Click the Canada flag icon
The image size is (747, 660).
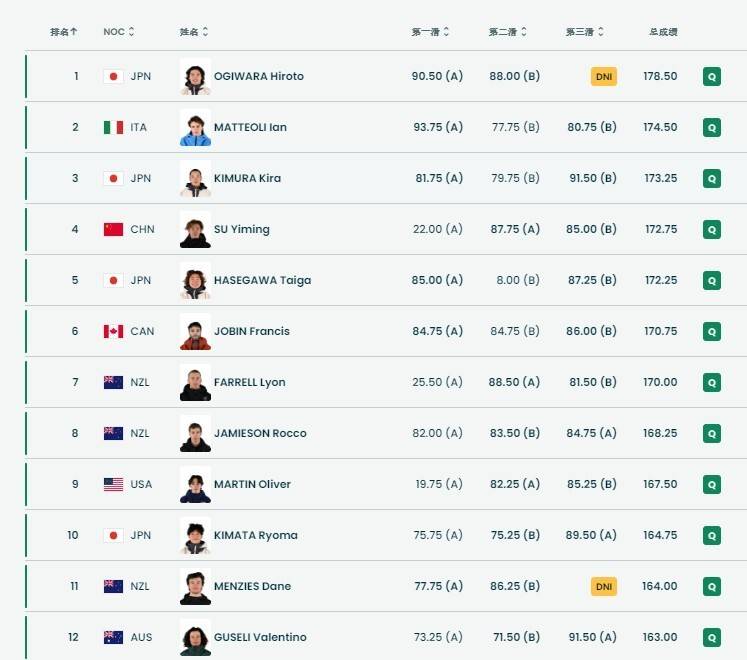click(113, 331)
